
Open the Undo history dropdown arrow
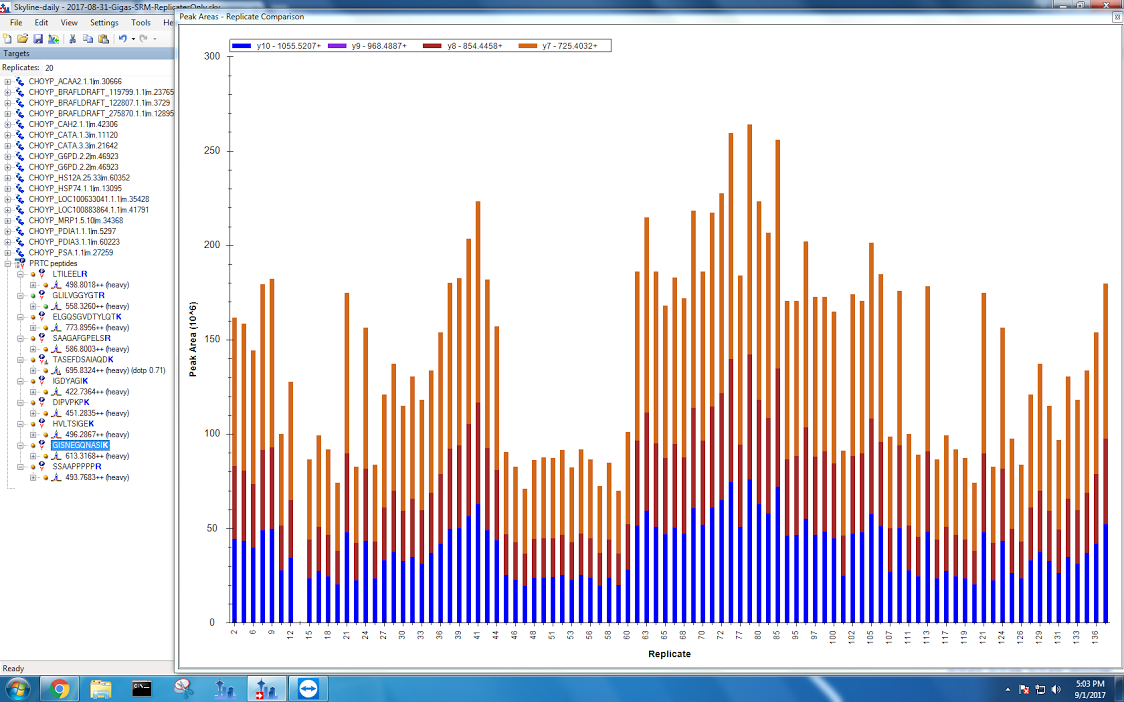tap(132, 38)
